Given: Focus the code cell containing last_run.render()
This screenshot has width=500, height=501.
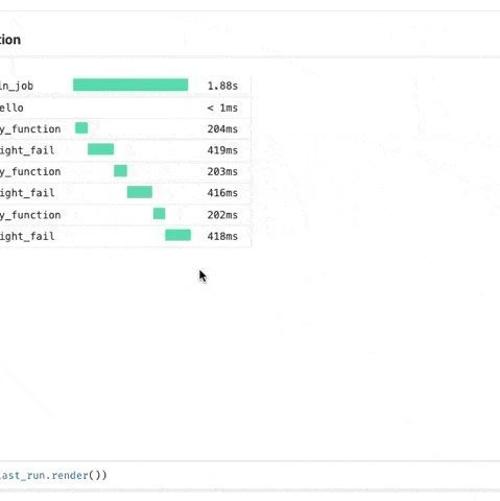Looking at the screenshot, I should tap(250, 475).
